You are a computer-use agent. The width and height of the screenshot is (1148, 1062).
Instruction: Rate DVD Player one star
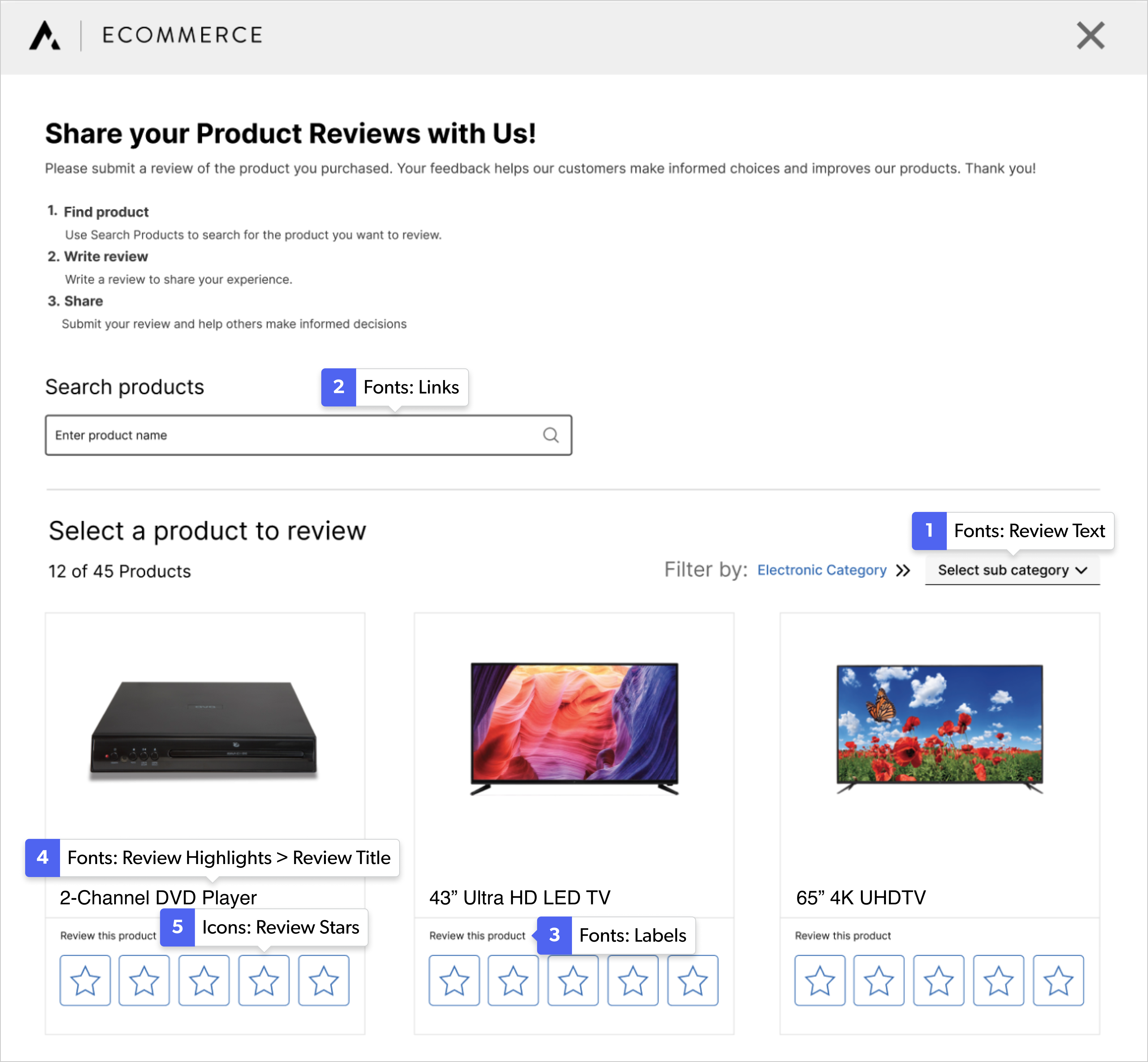(85, 980)
